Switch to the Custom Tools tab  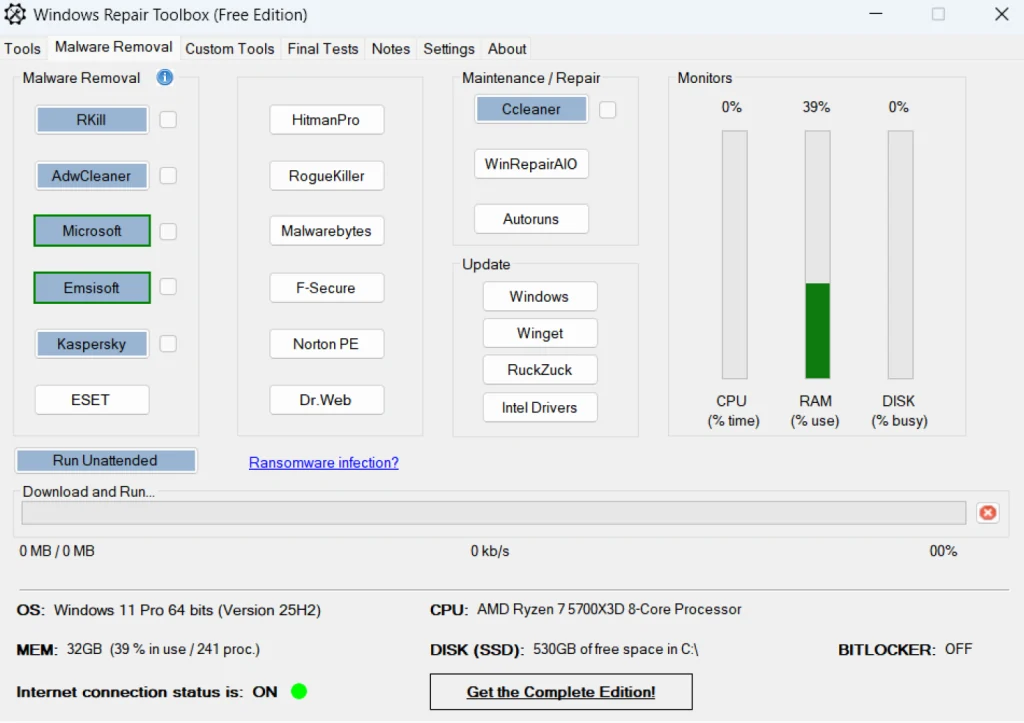click(229, 49)
